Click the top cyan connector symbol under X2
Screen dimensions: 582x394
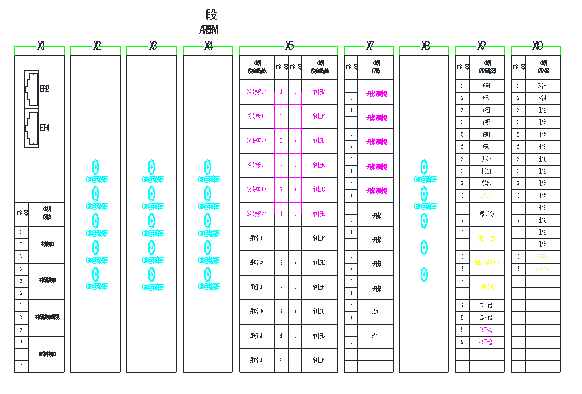(x=95, y=167)
